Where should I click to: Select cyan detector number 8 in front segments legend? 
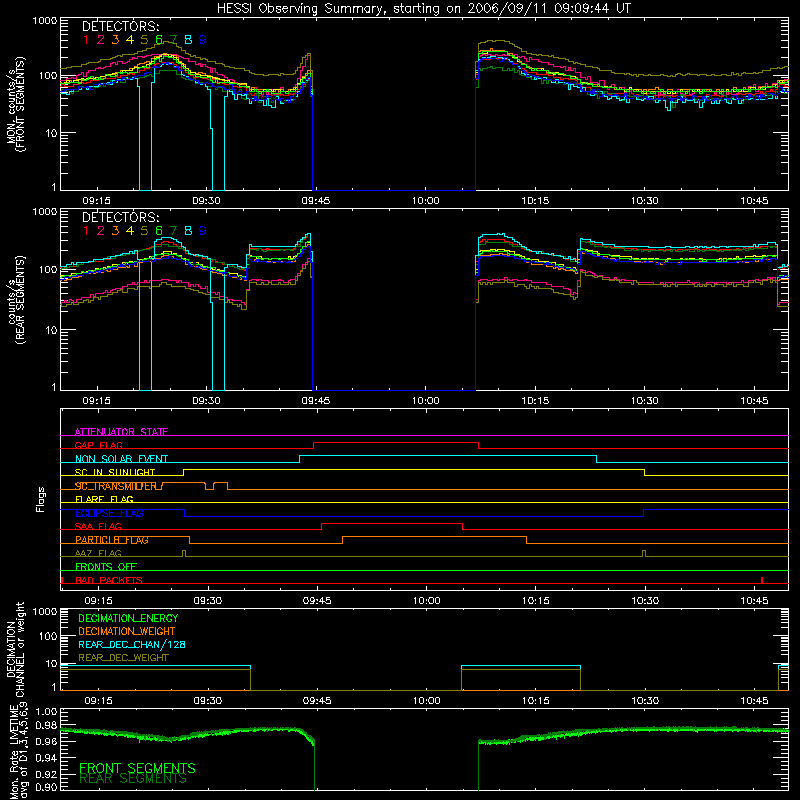[188, 40]
